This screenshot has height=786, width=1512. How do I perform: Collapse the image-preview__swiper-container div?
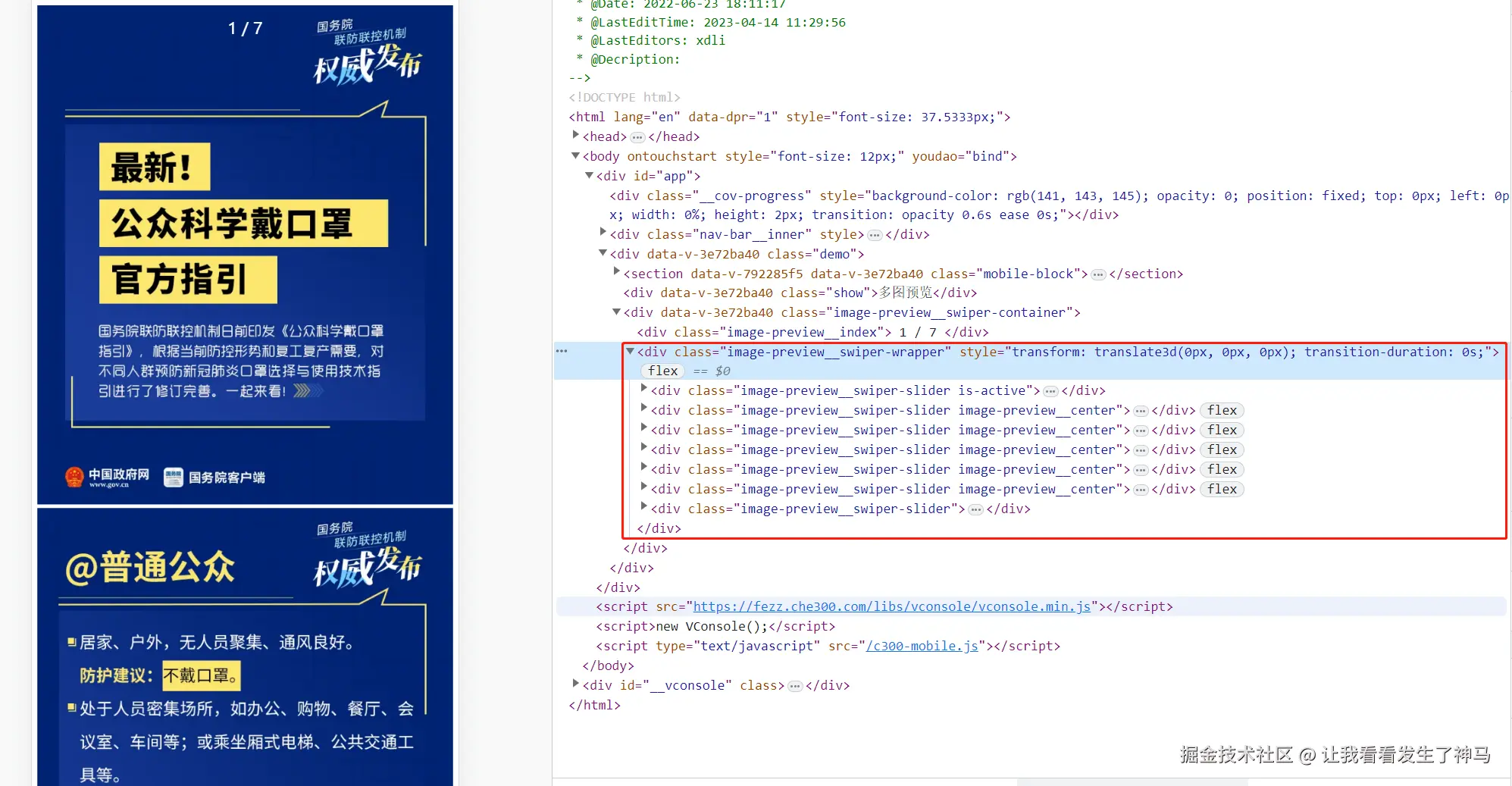tap(617, 312)
